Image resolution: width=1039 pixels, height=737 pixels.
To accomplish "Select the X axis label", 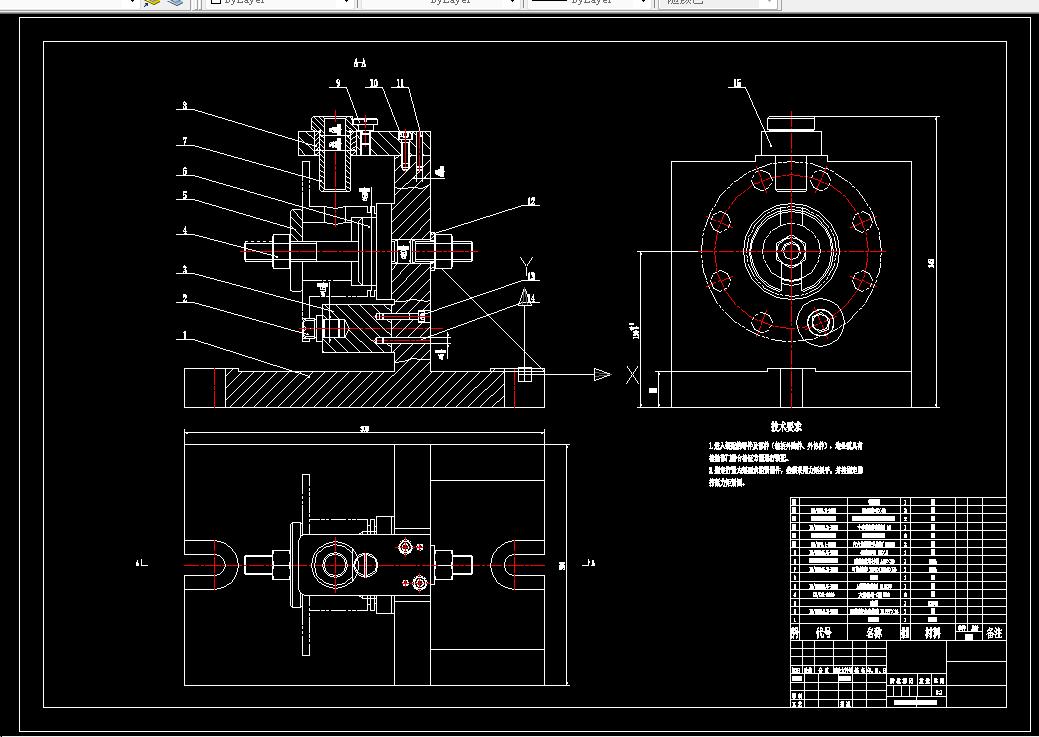I will pos(633,375).
